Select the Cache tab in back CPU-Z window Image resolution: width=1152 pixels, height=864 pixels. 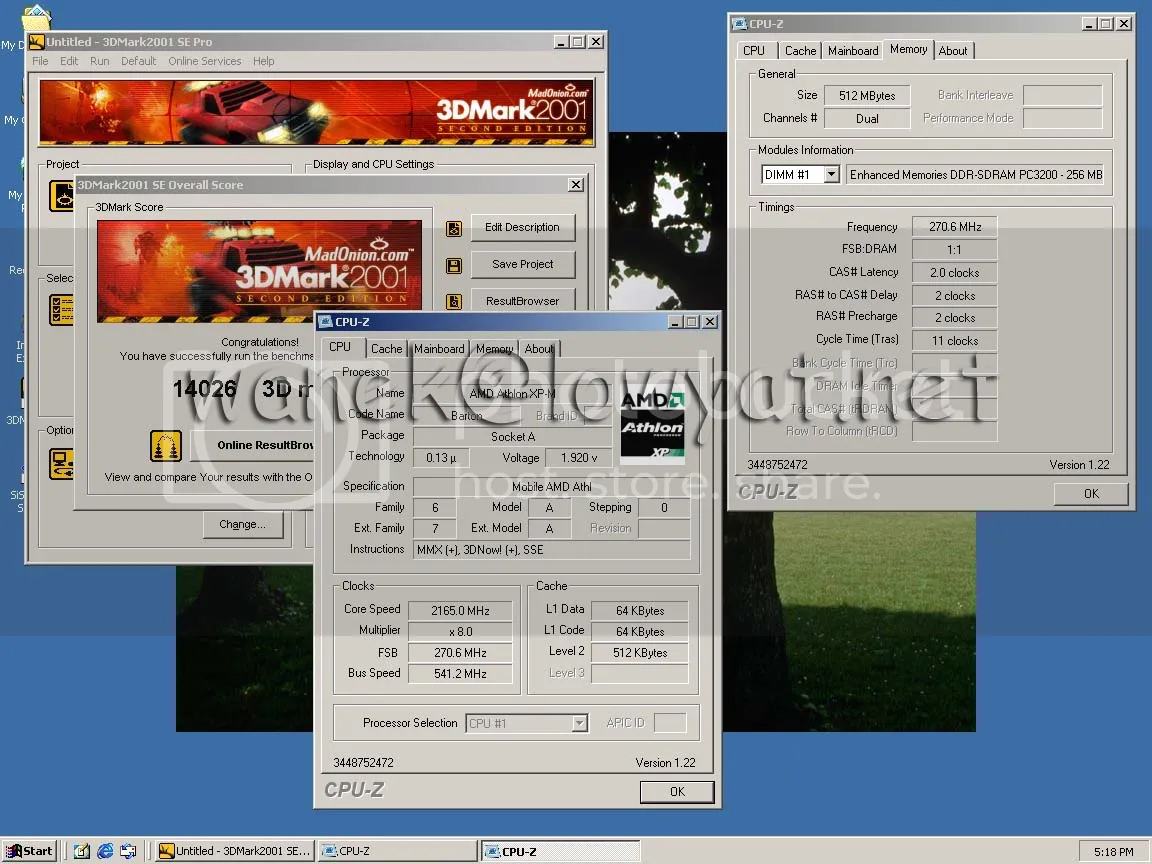[x=800, y=51]
